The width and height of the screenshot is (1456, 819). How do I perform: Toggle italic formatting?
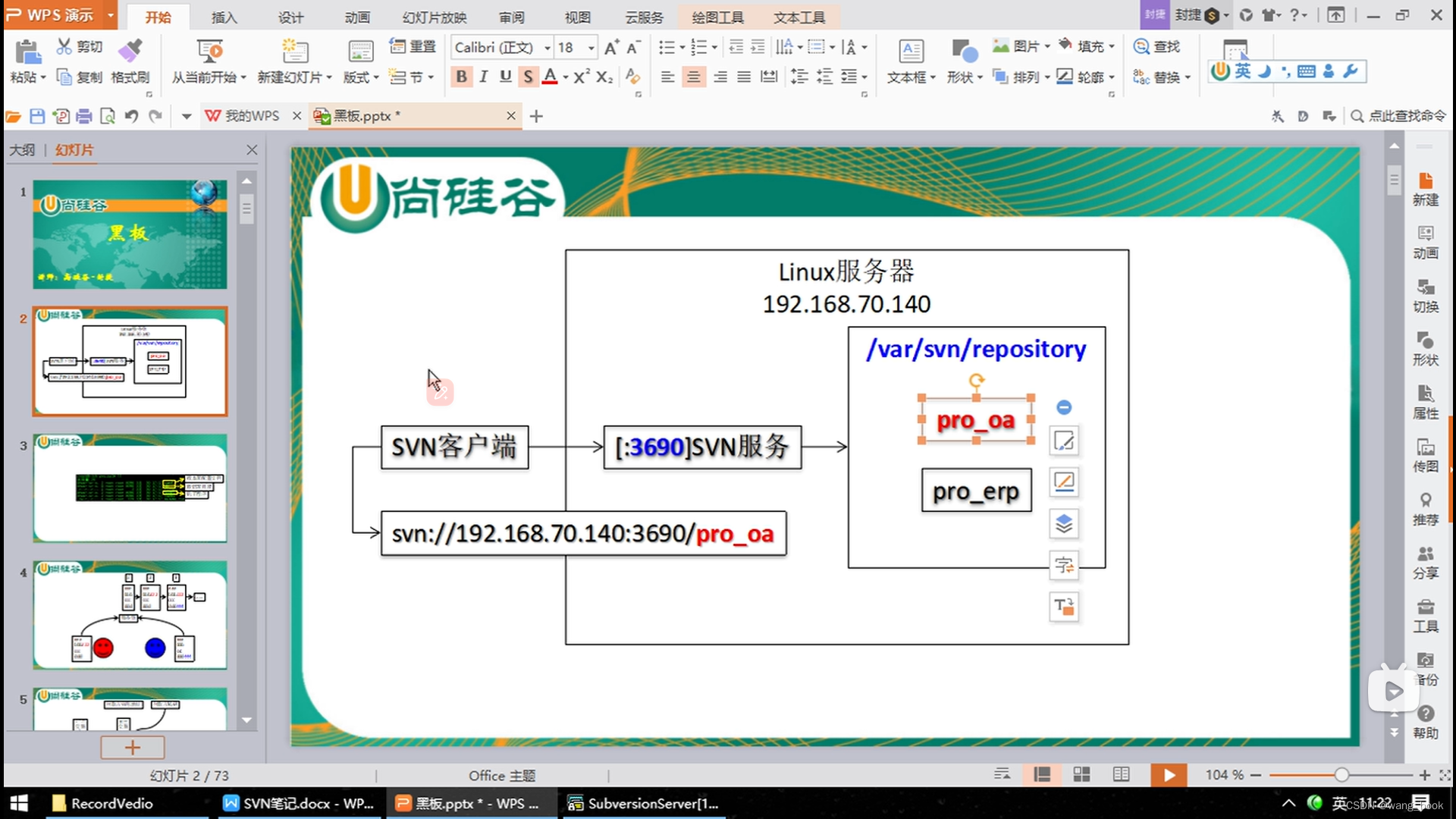pos(483,77)
